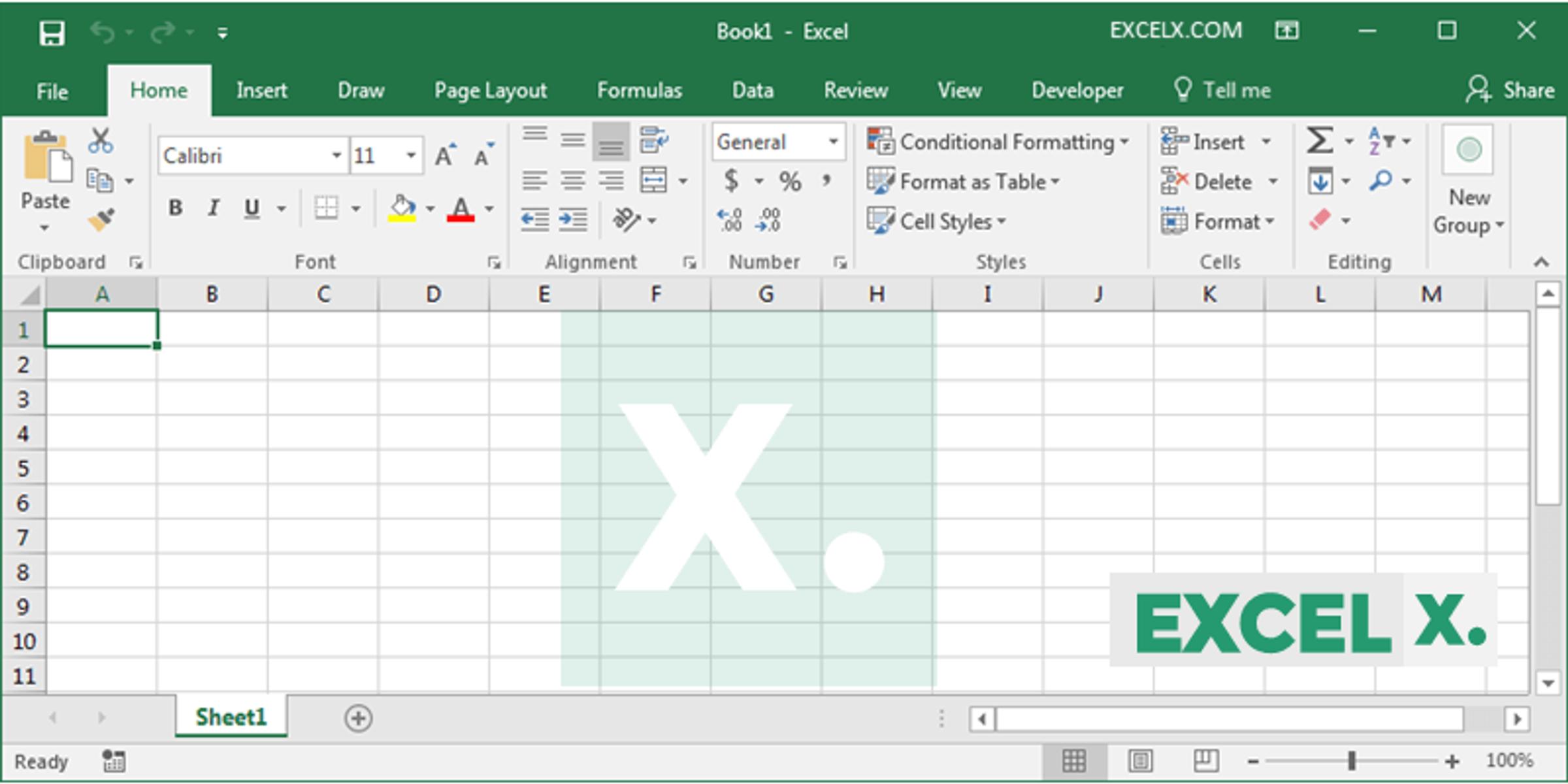Switch to the Formulas tab
1568x784 pixels.
[640, 90]
